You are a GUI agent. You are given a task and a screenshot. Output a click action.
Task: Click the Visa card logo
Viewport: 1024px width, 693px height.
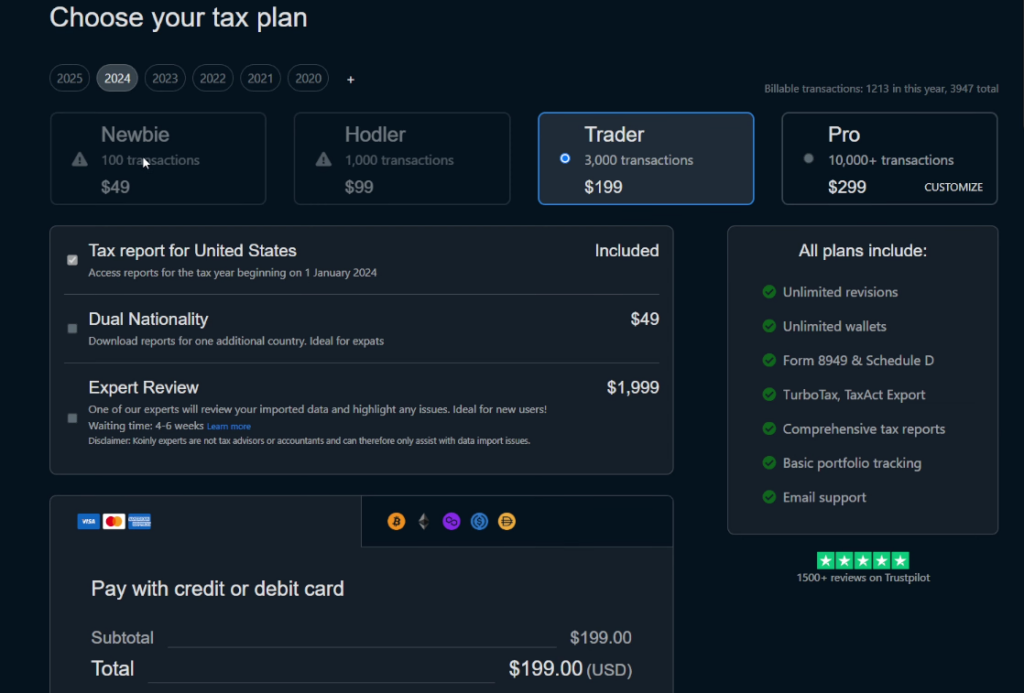pos(88,521)
